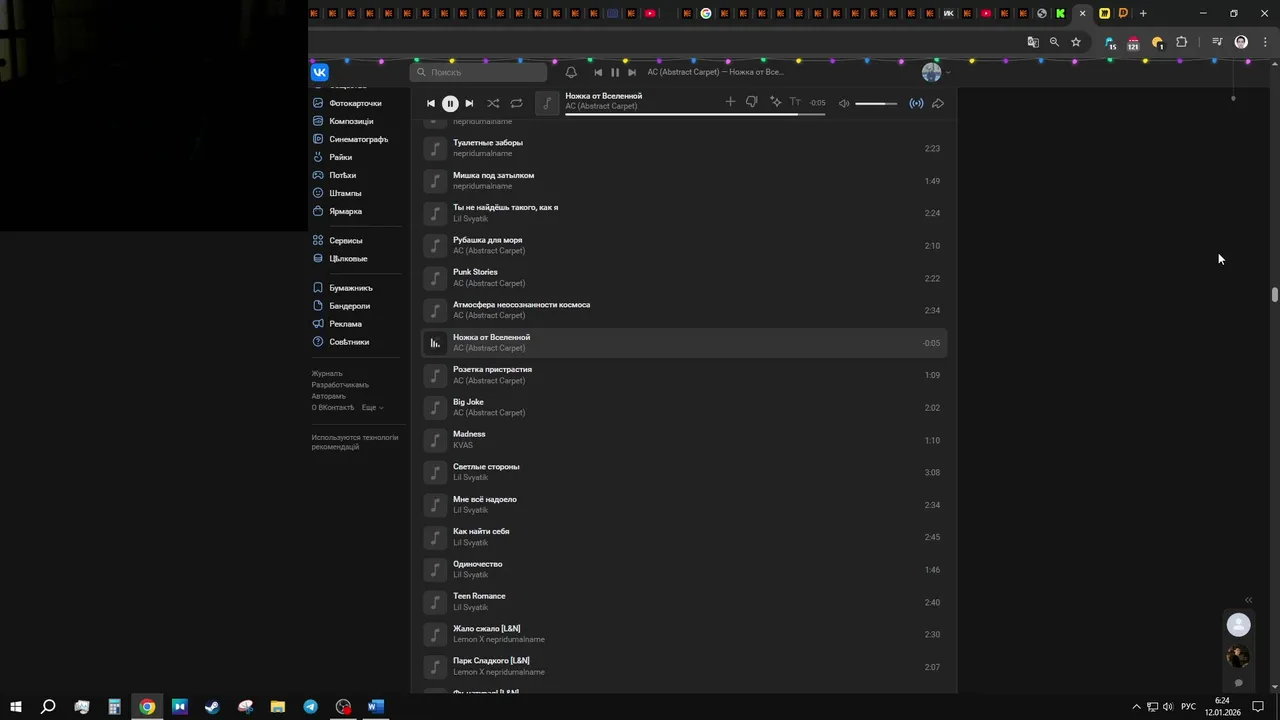Collapse the chat side panel arrows

click(x=1248, y=600)
